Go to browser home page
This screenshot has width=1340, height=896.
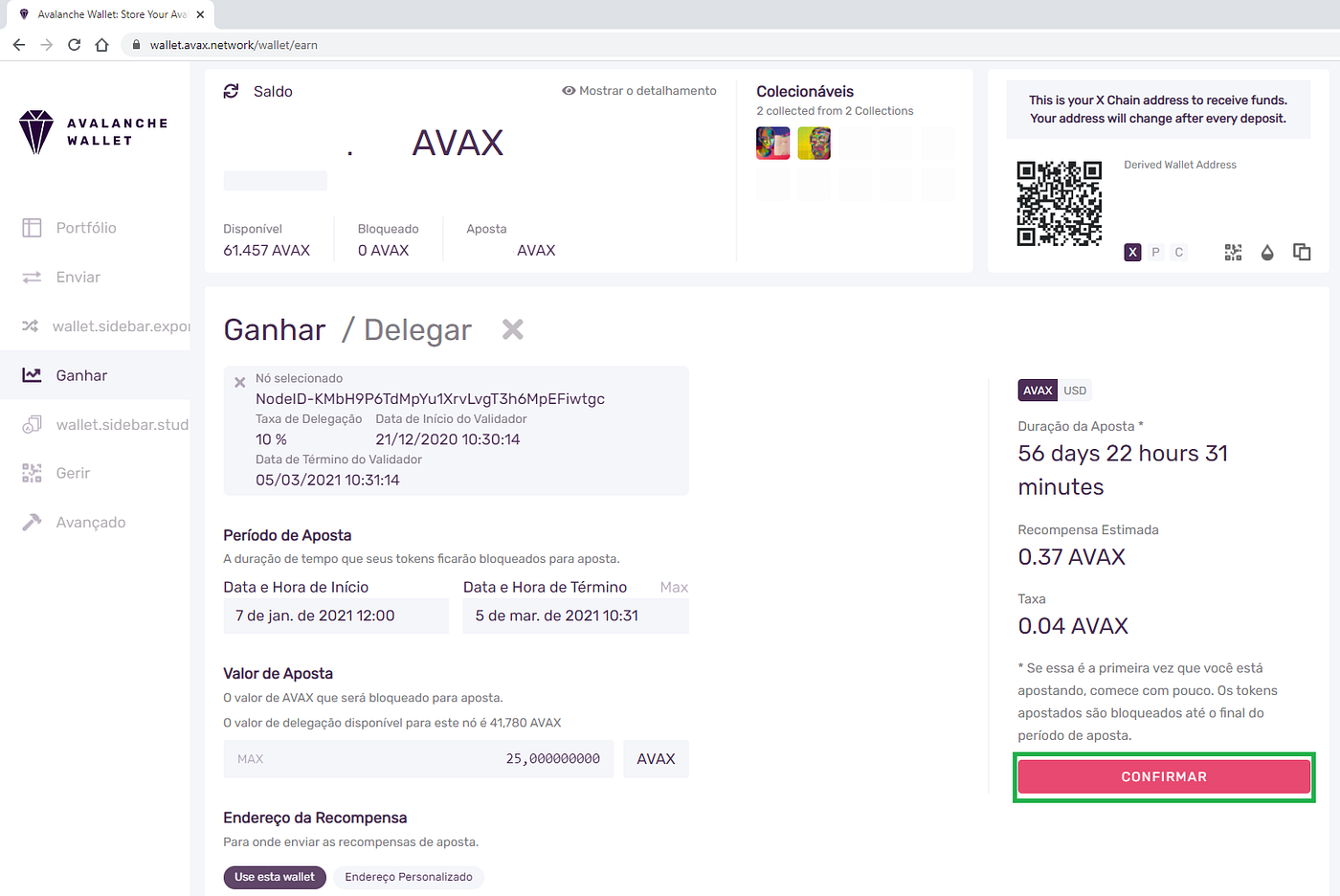101,45
